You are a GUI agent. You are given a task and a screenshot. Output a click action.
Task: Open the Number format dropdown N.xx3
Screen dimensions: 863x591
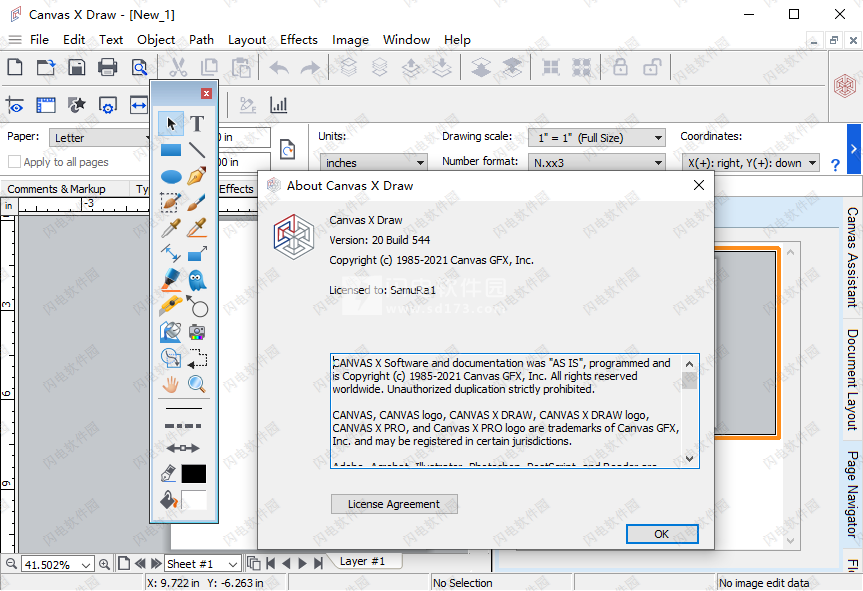pos(597,162)
